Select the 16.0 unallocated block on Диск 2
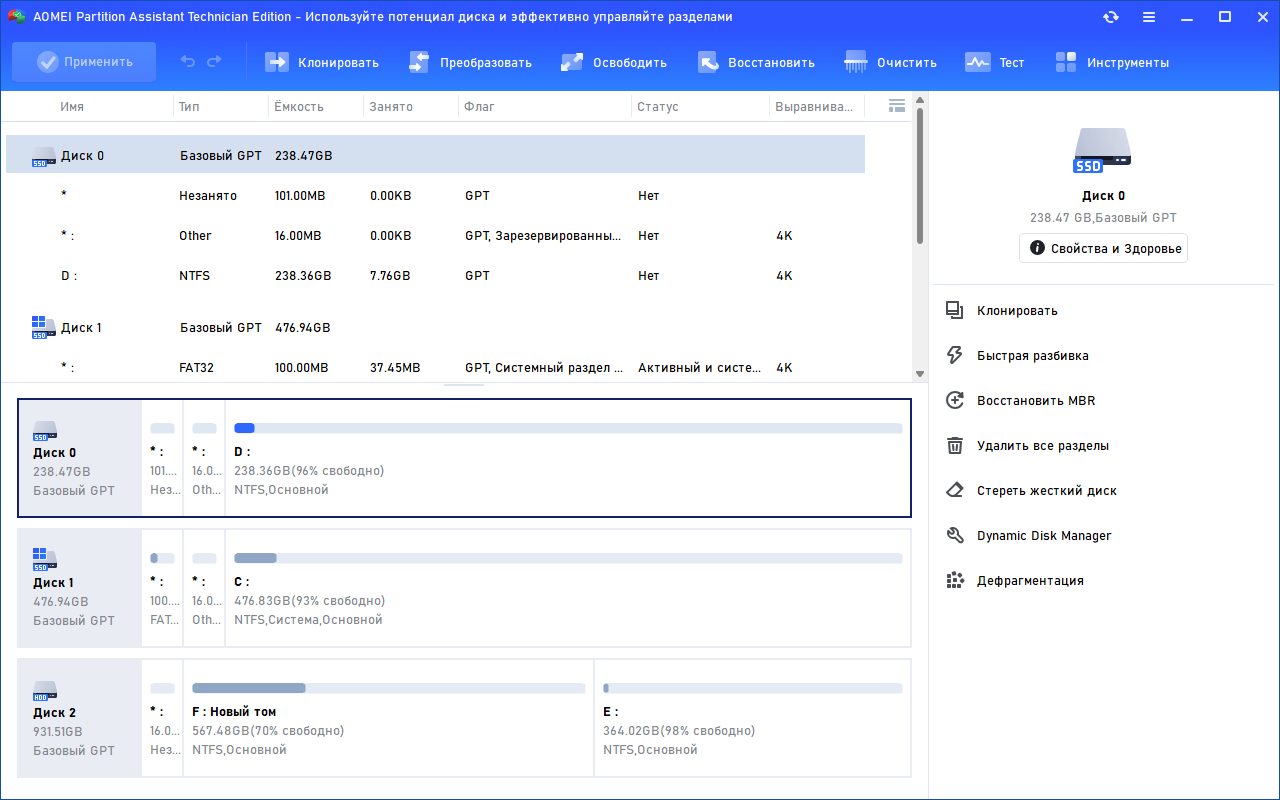 [x=162, y=718]
